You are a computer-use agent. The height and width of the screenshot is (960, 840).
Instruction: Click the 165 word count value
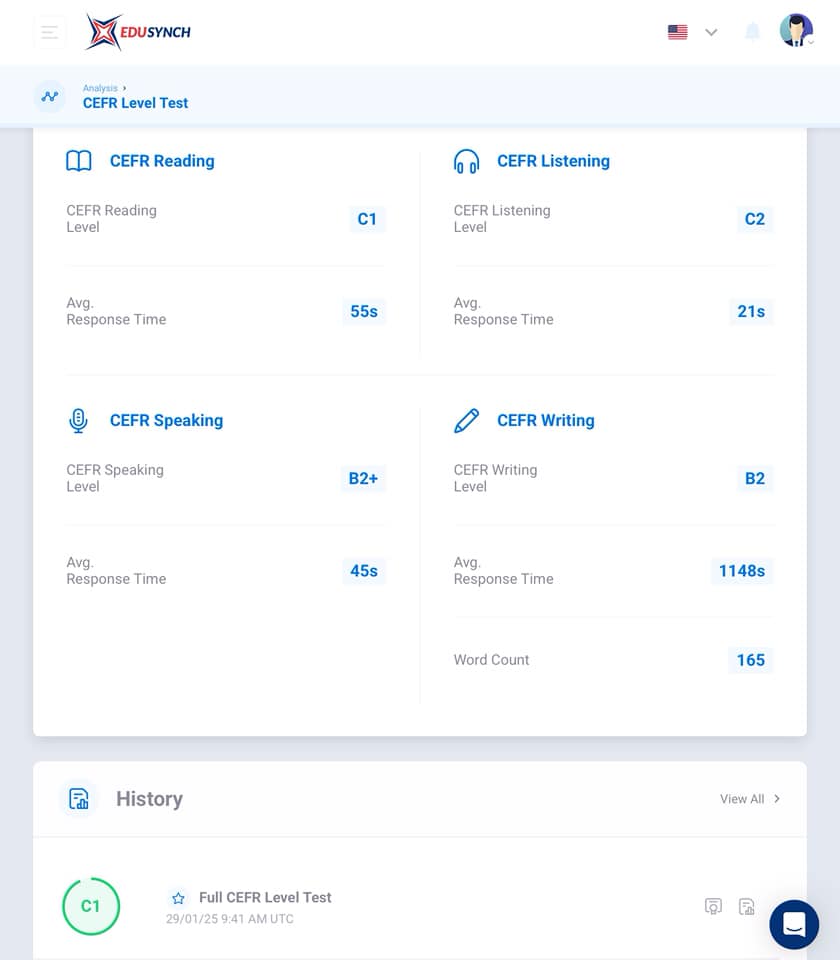(751, 660)
